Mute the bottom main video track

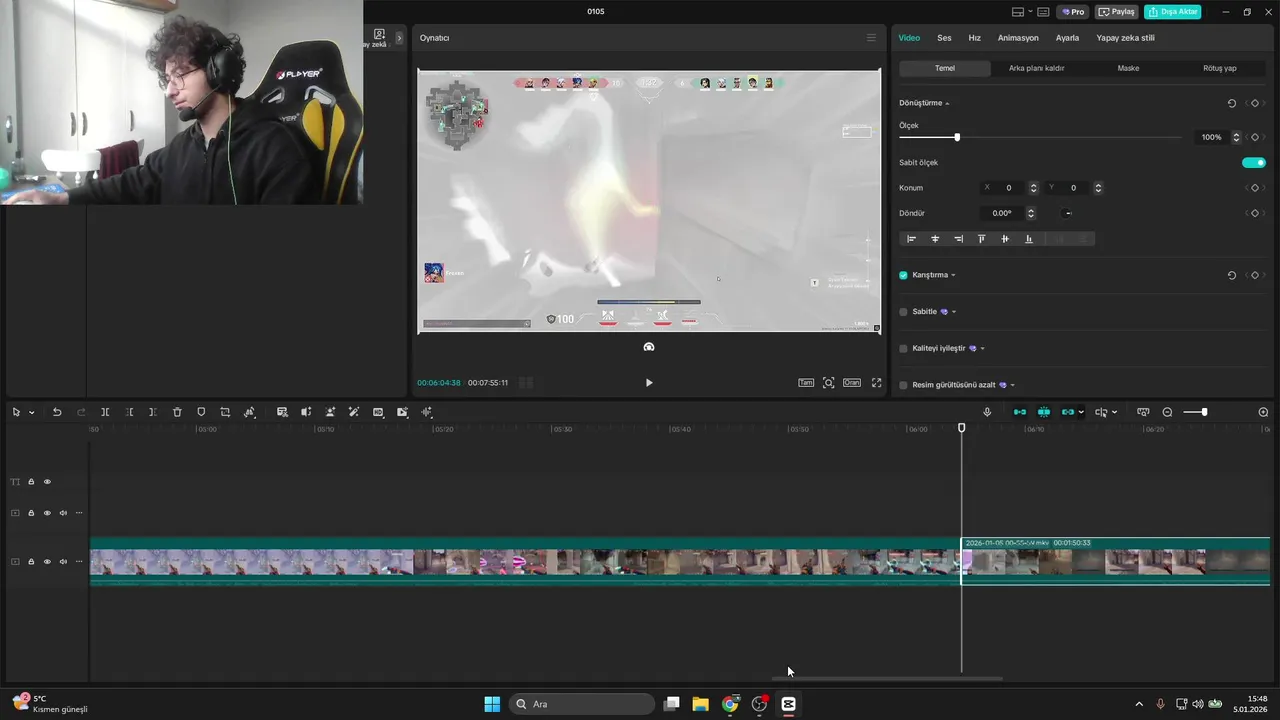[63, 562]
